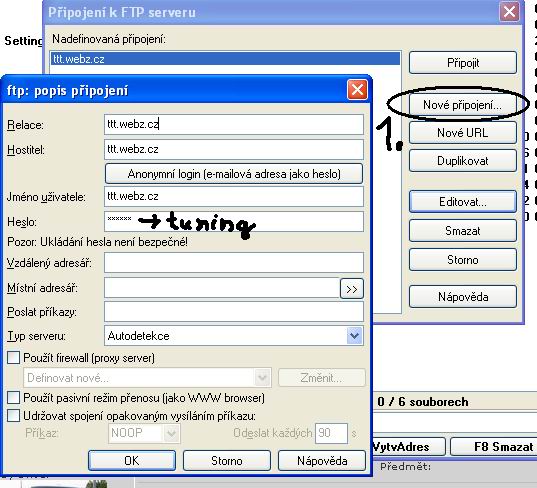Open the NOOP příkaz dropdown
The image size is (537, 488).
171,434
